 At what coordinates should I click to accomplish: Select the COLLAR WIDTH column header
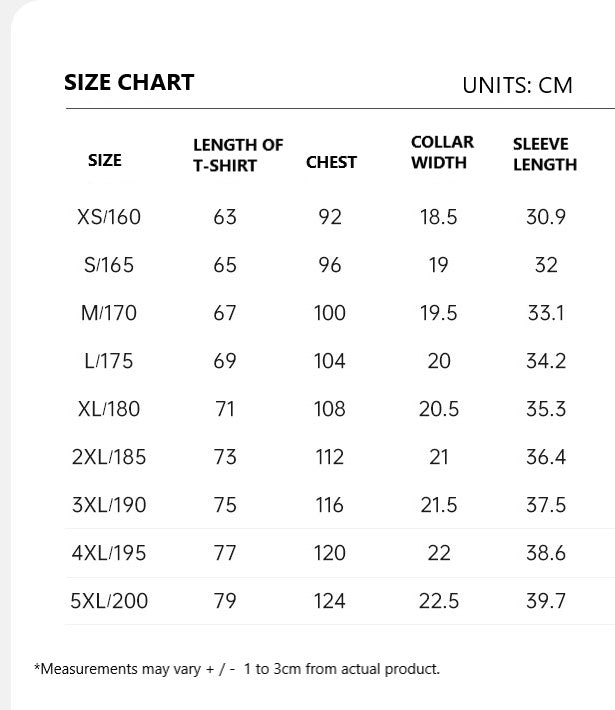442,152
